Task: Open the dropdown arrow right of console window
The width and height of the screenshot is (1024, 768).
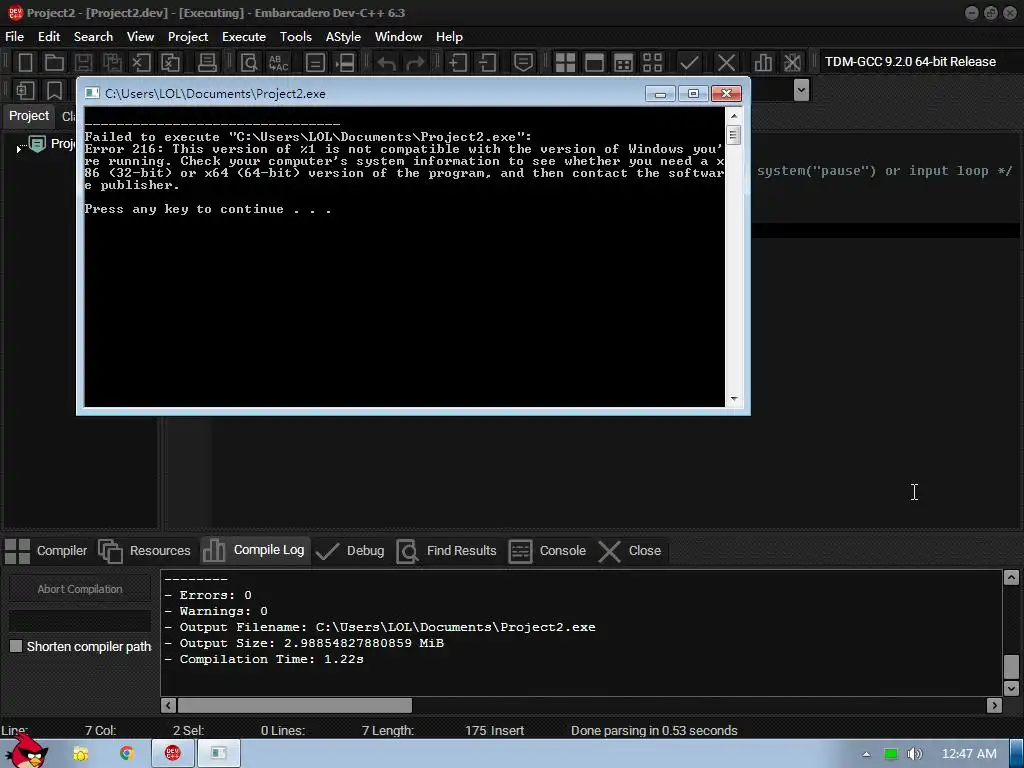Action: pyautogui.click(x=801, y=90)
